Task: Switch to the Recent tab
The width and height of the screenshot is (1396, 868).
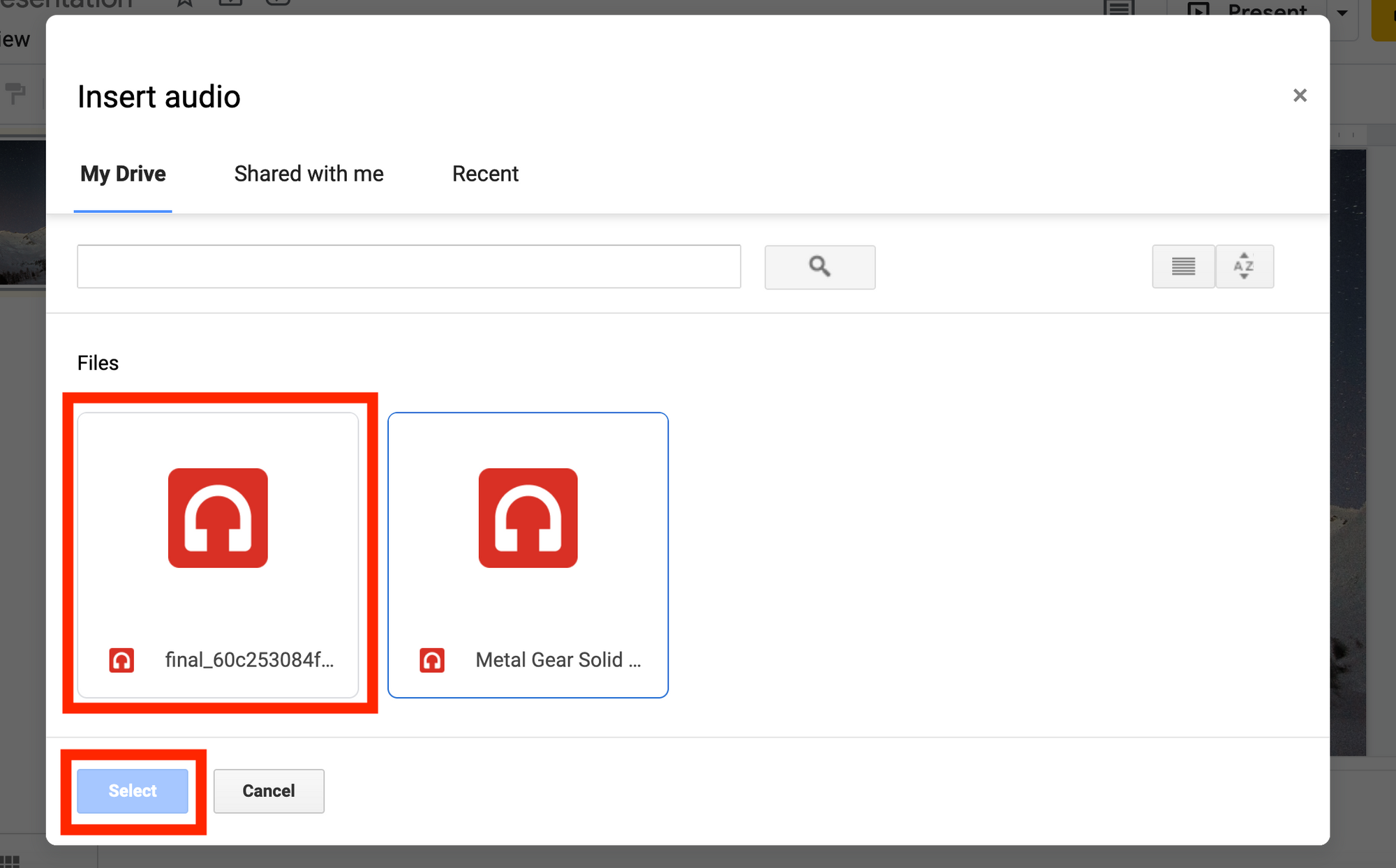Action: 485,174
